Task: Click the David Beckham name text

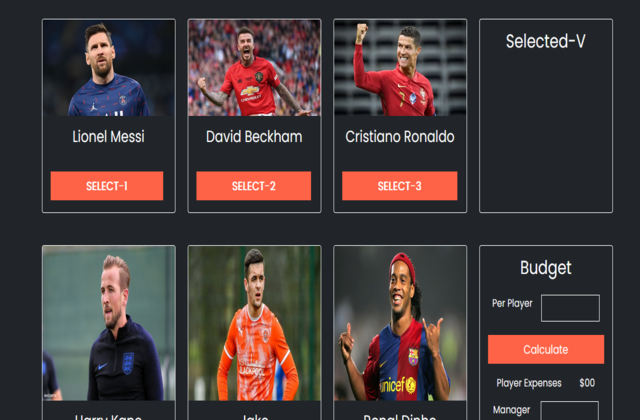Action: click(254, 137)
